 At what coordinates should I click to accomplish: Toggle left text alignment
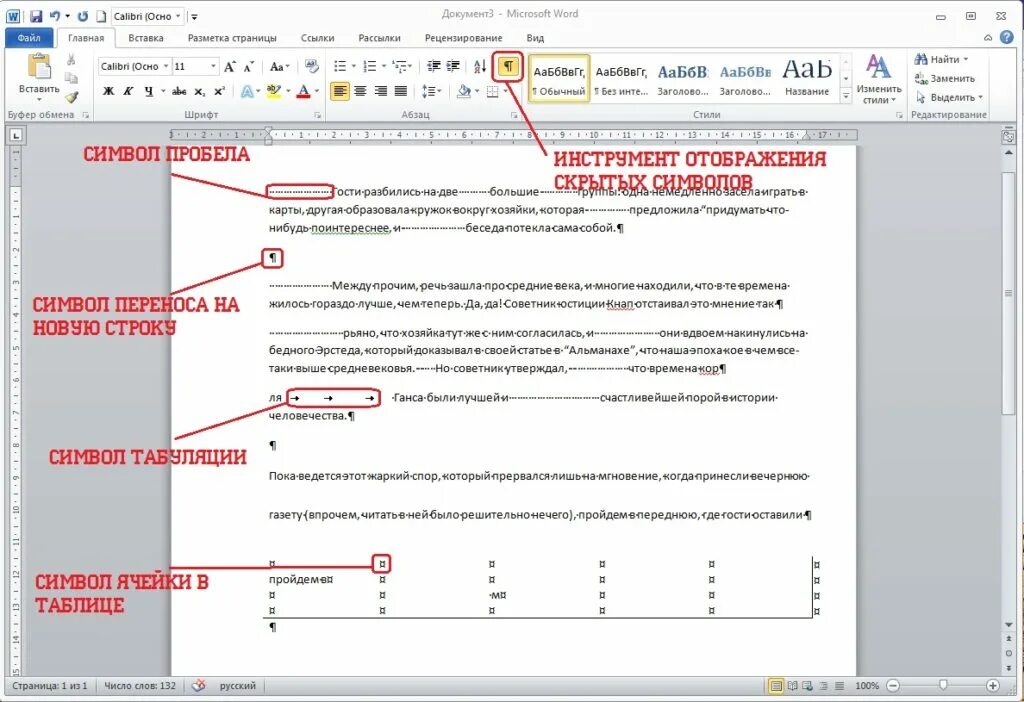click(x=340, y=91)
